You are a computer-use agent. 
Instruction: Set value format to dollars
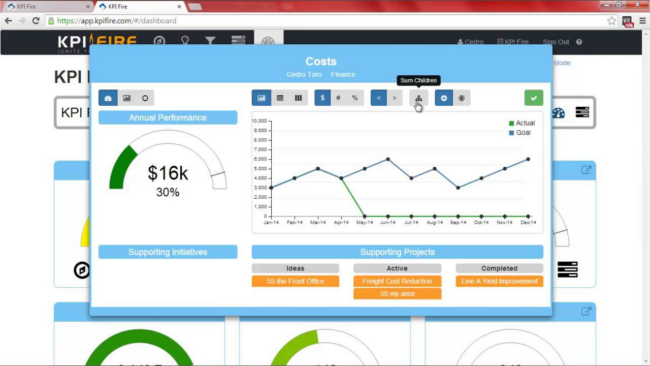(322, 98)
